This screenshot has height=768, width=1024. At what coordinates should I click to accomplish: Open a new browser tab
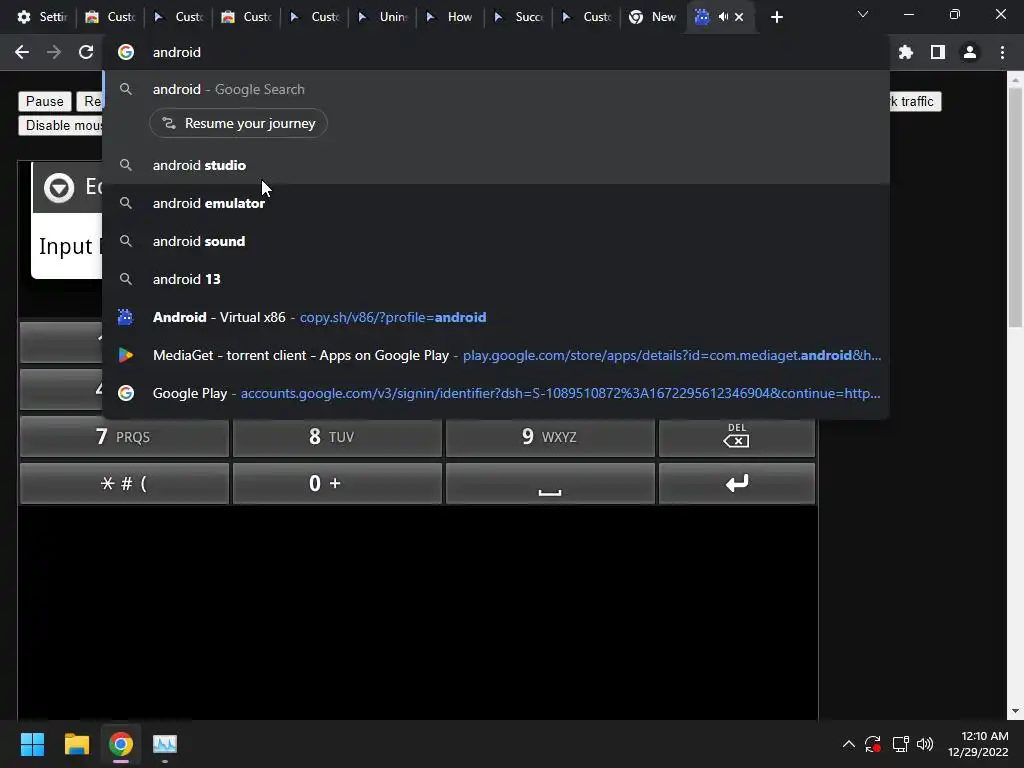(776, 17)
